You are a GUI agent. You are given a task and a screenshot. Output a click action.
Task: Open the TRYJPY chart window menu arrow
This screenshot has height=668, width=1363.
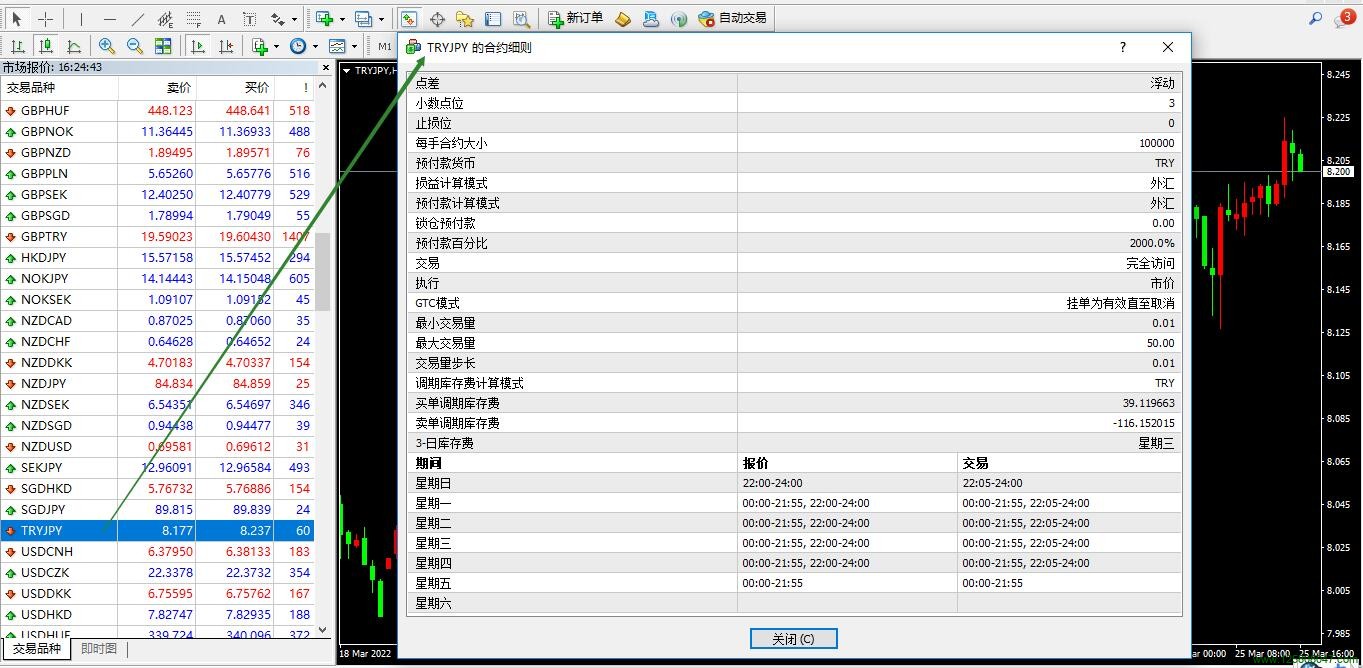point(347,71)
